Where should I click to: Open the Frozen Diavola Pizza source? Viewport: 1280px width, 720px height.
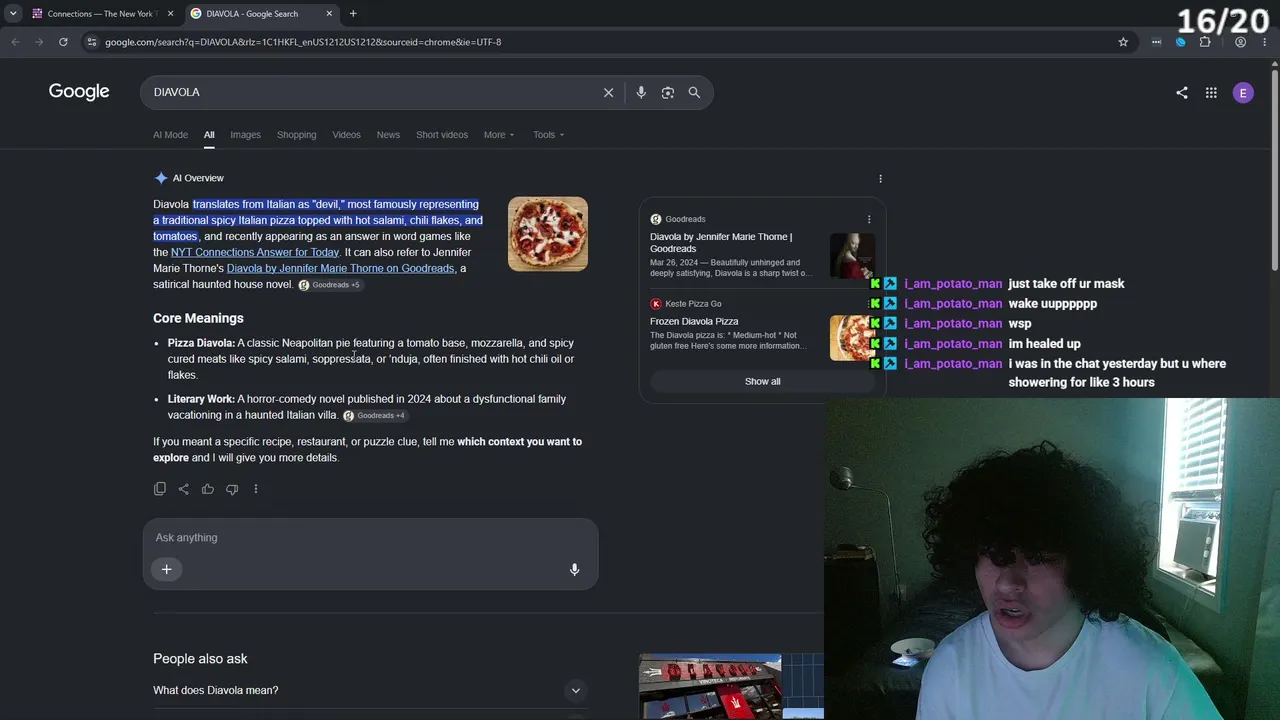(694, 322)
